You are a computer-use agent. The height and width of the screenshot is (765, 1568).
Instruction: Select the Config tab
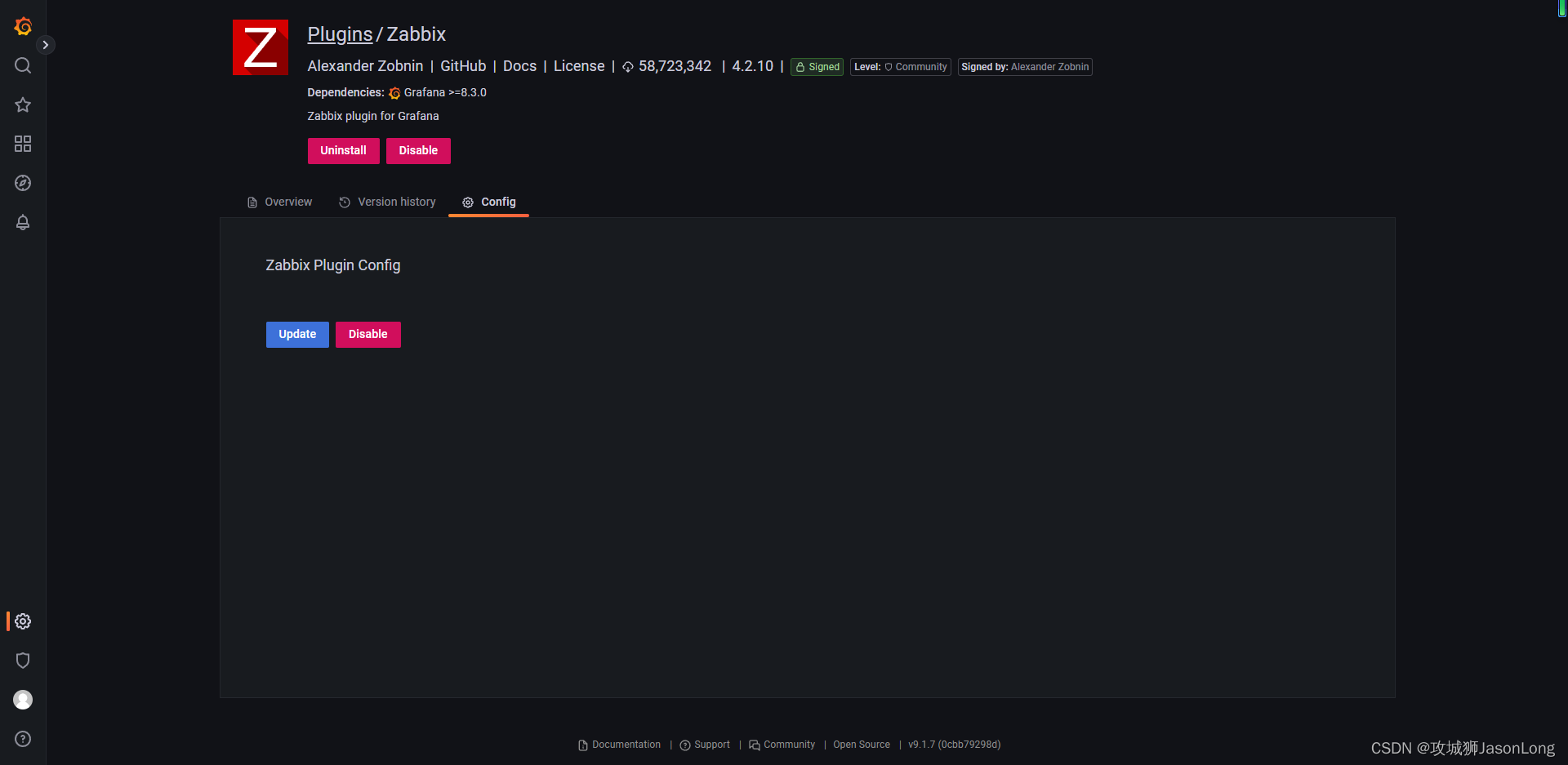(488, 202)
